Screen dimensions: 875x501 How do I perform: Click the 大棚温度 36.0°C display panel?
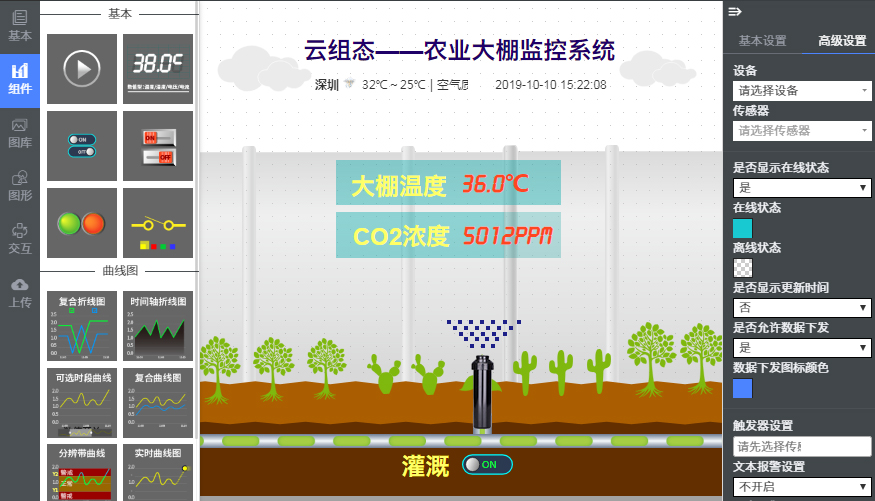[x=448, y=184]
